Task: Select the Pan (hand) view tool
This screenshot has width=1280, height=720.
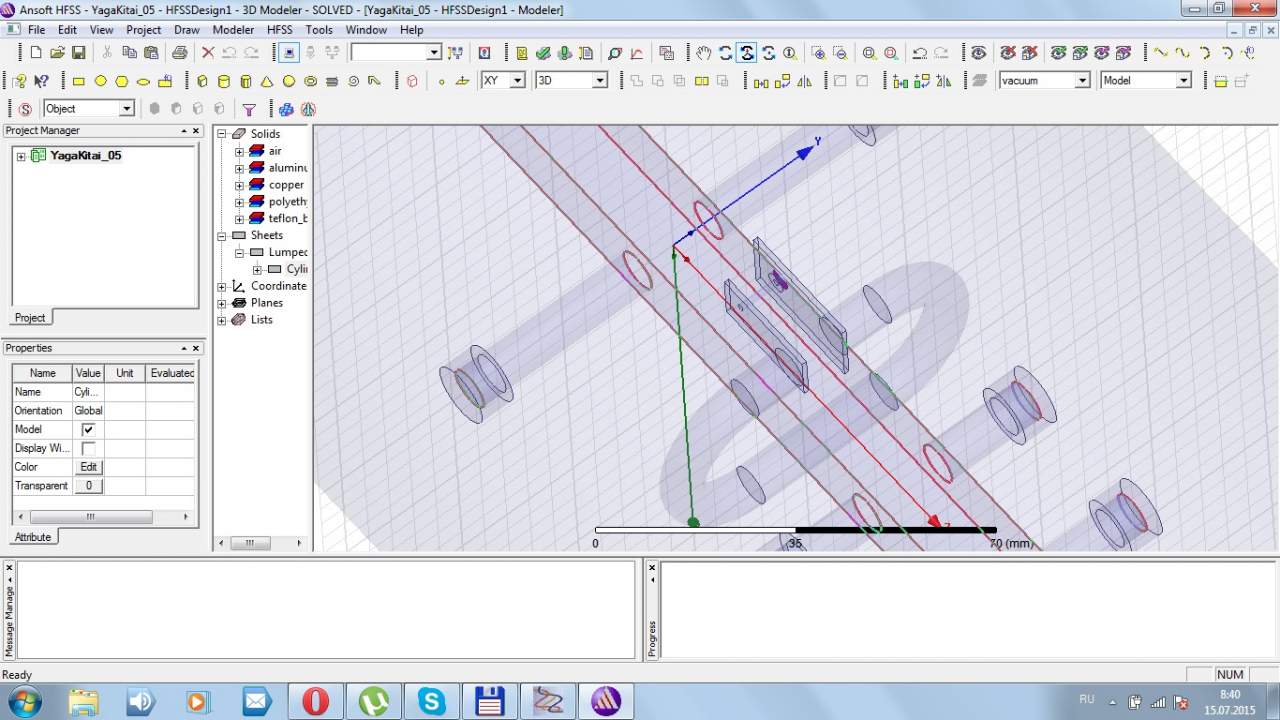Action: (x=704, y=53)
